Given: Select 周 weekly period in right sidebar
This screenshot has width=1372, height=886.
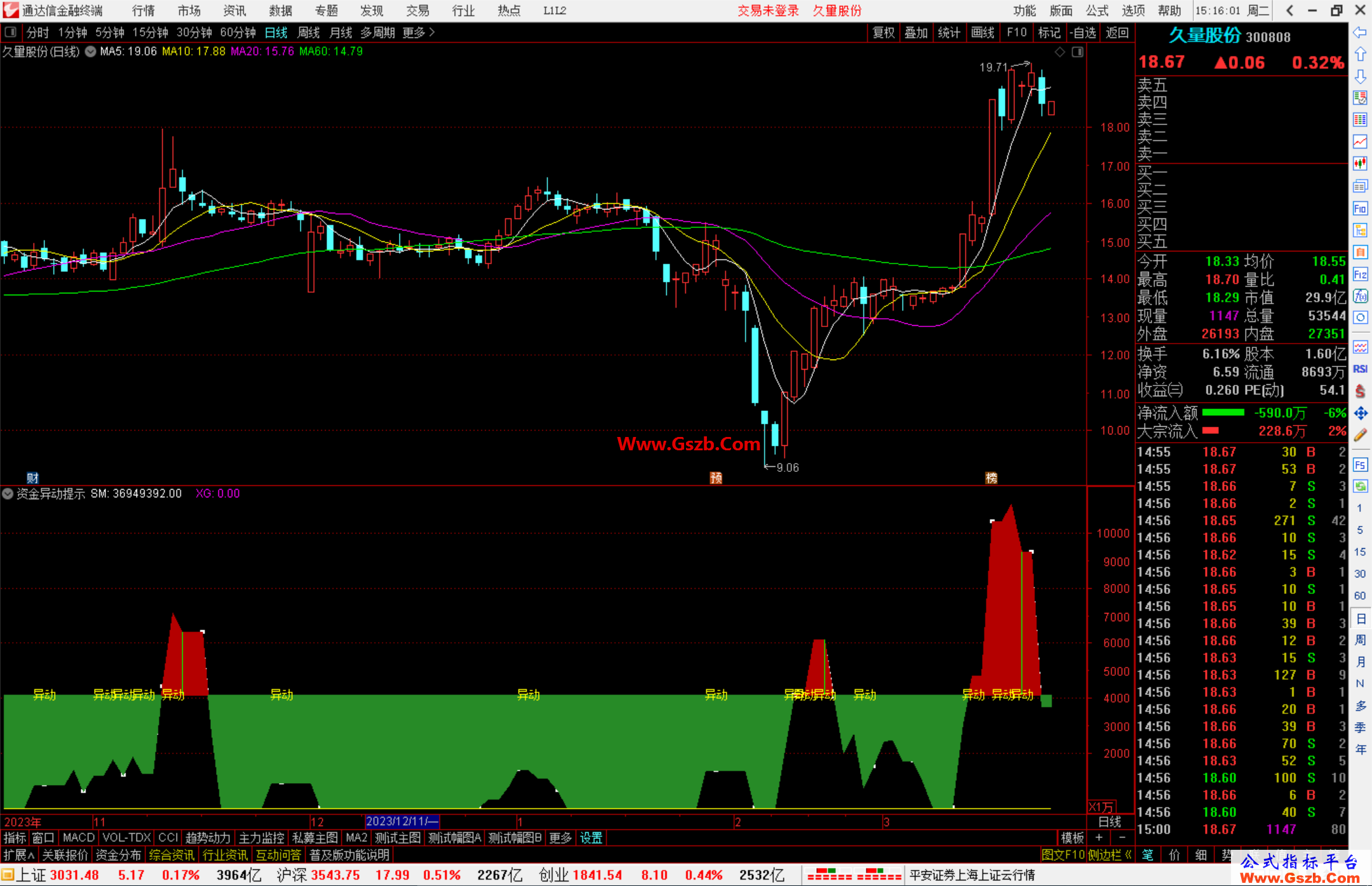Looking at the screenshot, I should tap(1361, 640).
